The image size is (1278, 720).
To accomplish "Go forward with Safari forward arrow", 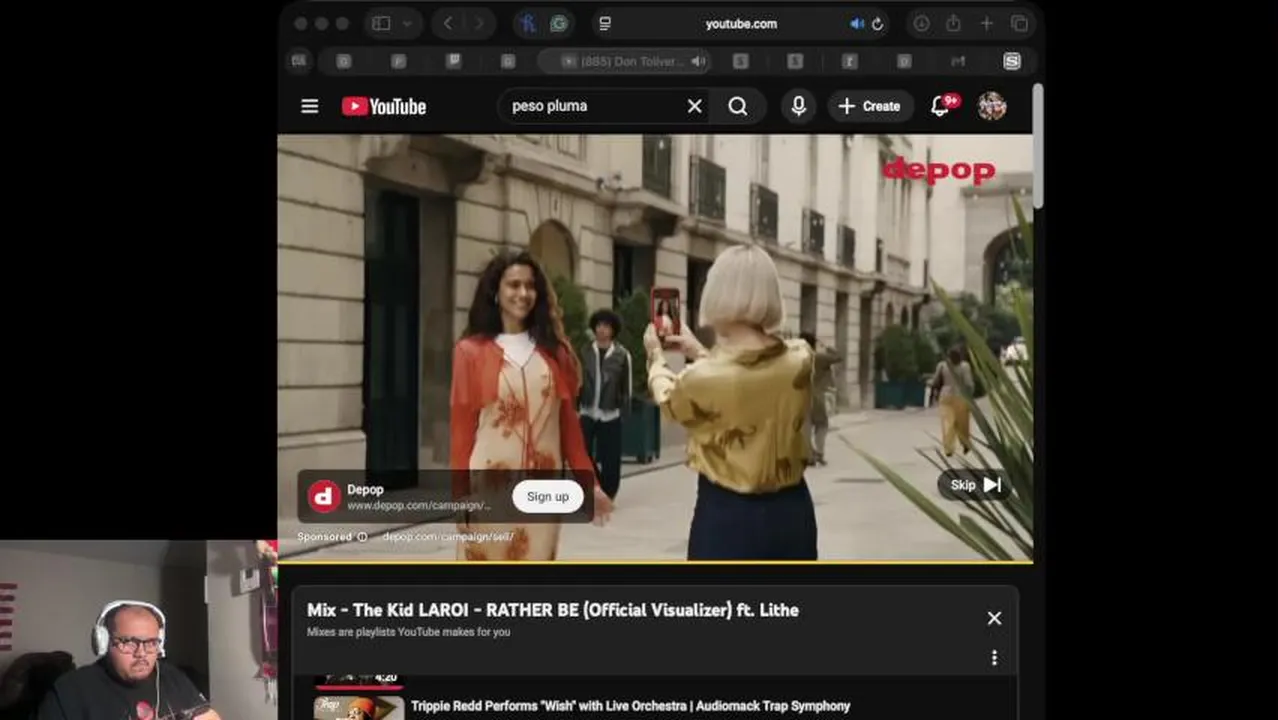I will (x=480, y=24).
